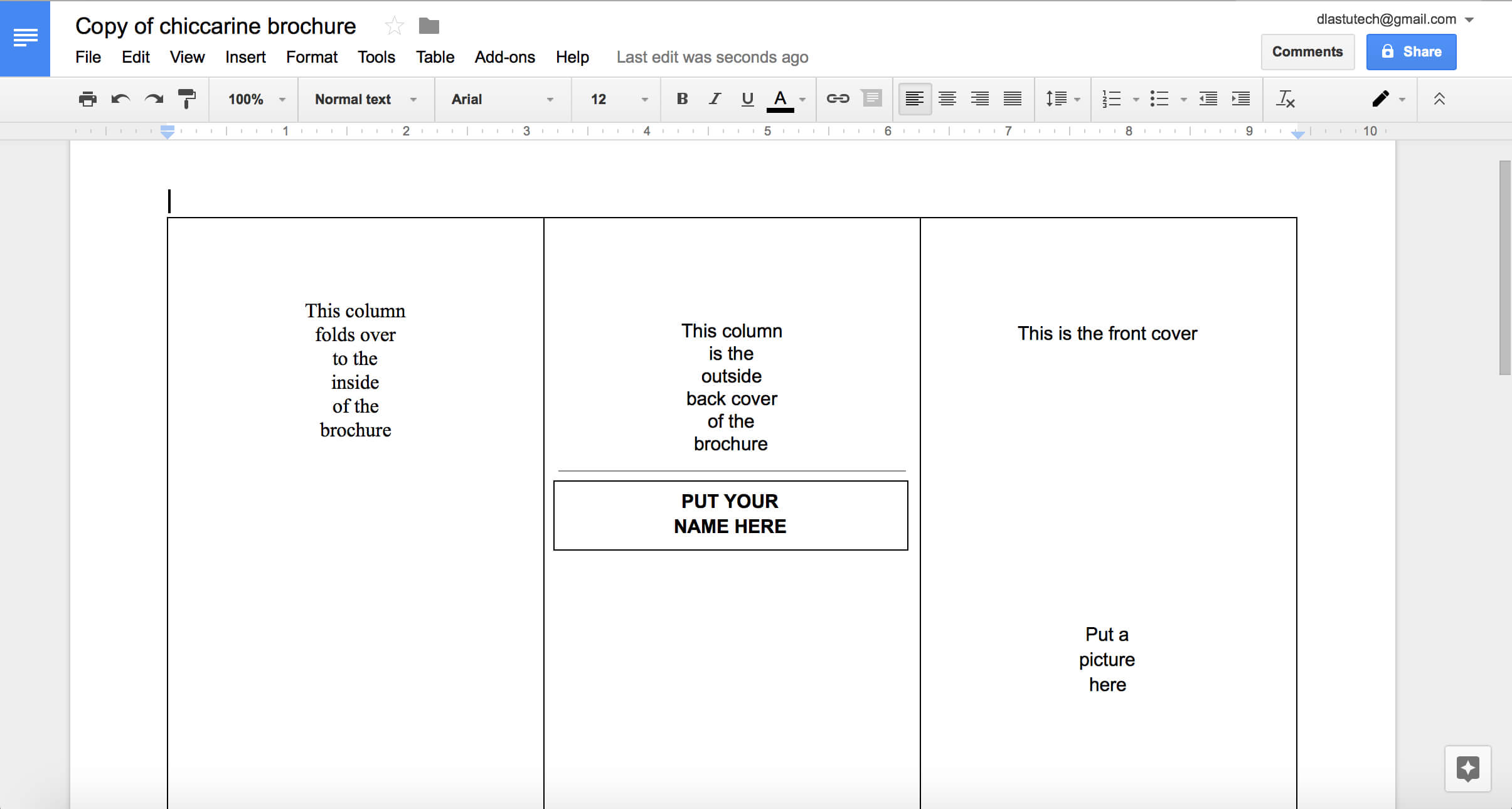Click the undo icon
The width and height of the screenshot is (1512, 809).
[120, 98]
